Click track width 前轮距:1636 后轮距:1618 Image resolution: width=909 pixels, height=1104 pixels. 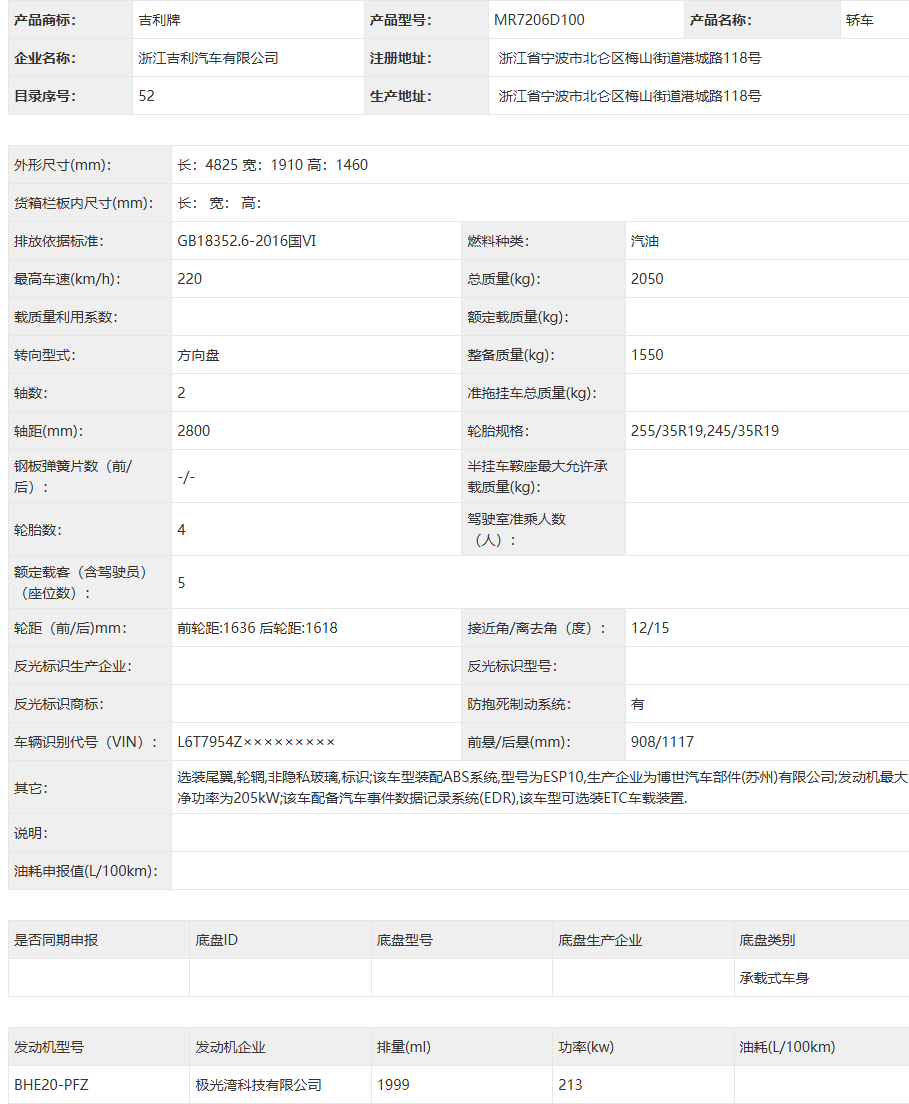point(257,627)
